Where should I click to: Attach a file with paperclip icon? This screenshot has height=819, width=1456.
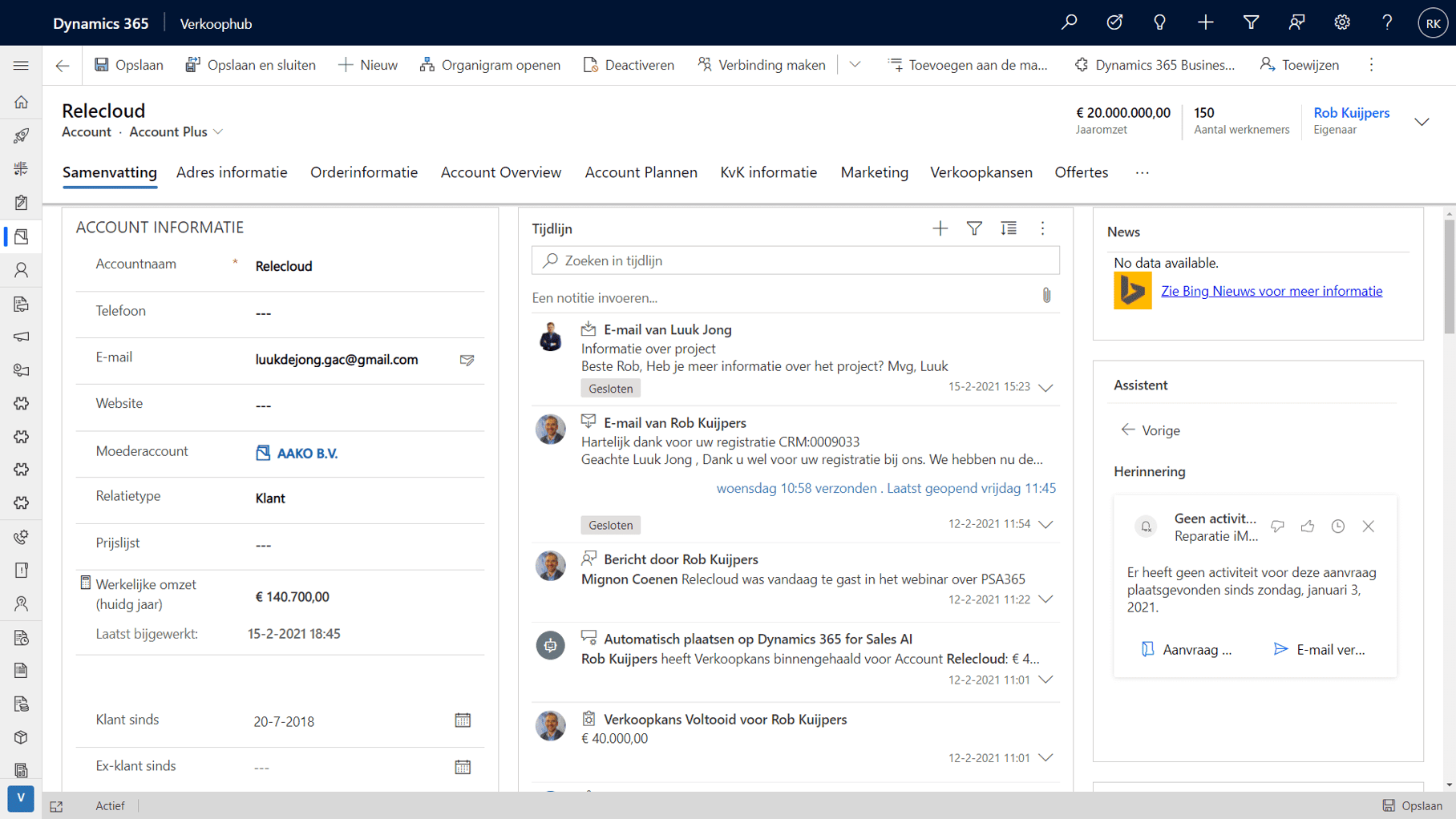point(1046,296)
